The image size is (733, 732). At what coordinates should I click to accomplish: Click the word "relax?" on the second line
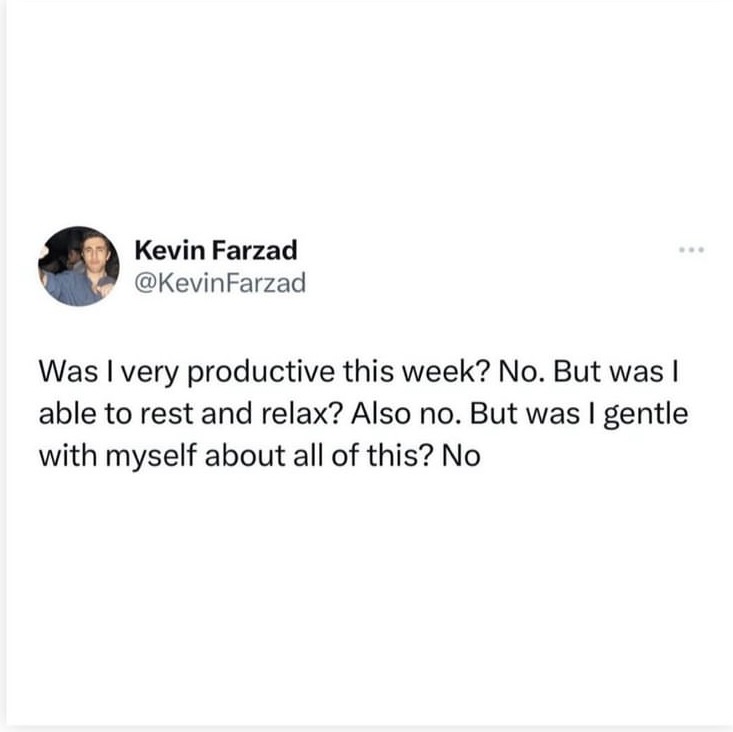point(300,414)
